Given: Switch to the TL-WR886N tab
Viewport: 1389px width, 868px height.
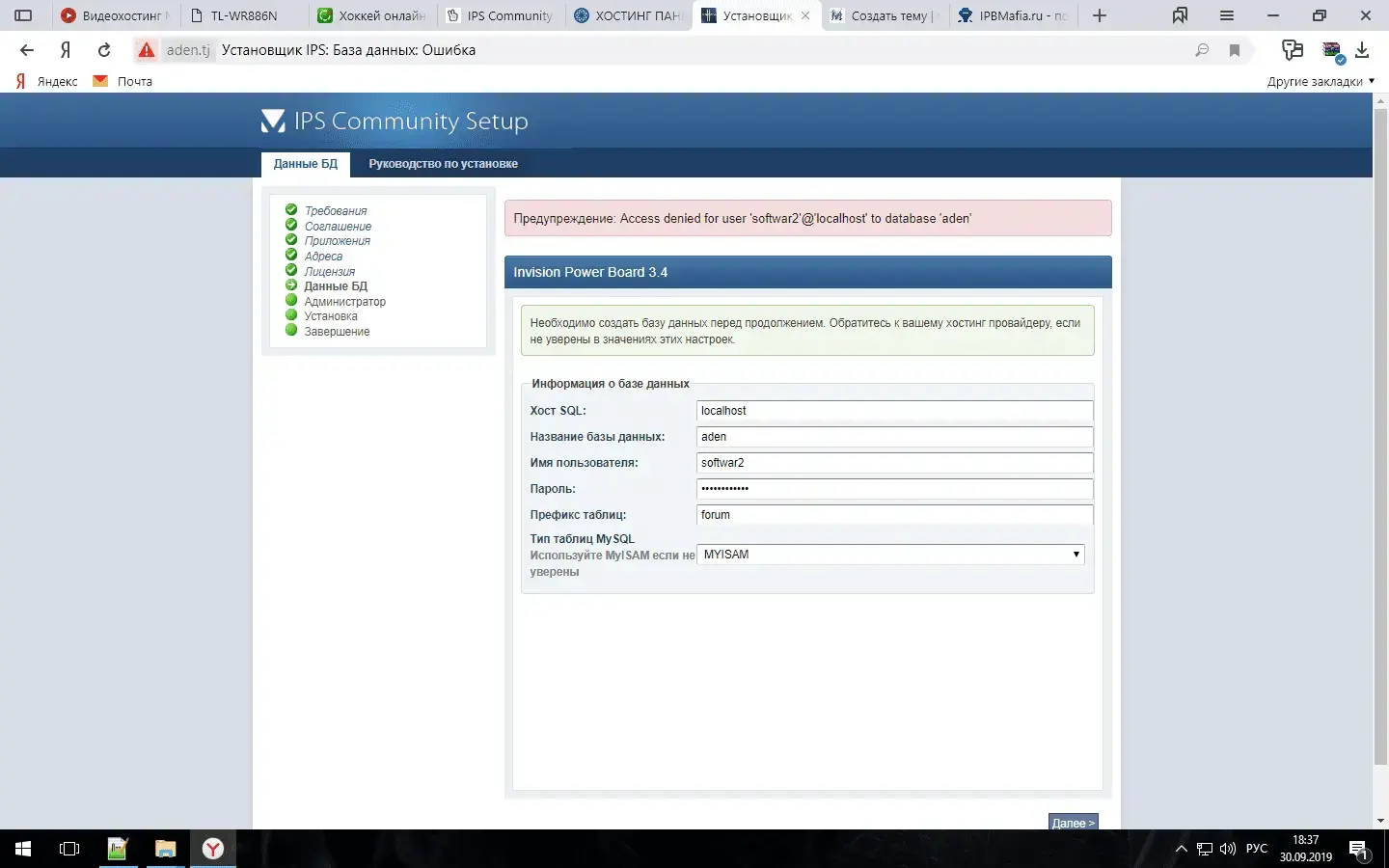Looking at the screenshot, I should (x=244, y=15).
